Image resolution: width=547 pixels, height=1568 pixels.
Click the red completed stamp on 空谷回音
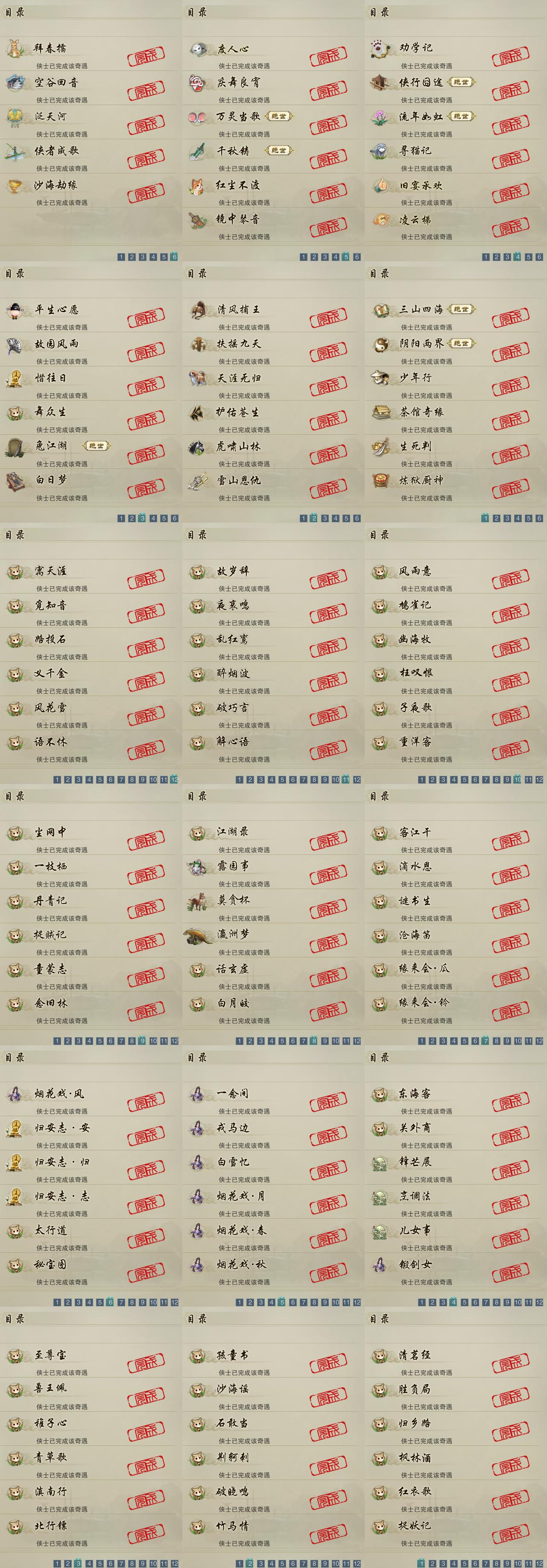coord(146,91)
